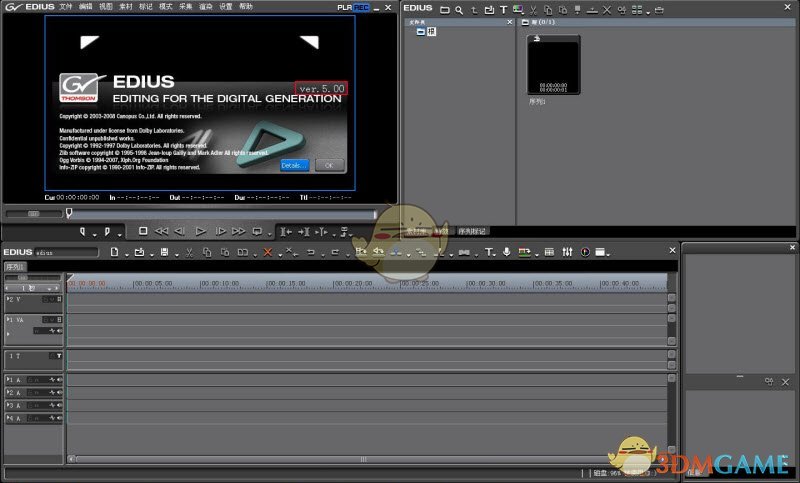
Task: Click the shuttle slider at the player's left
Action: [x=34, y=214]
